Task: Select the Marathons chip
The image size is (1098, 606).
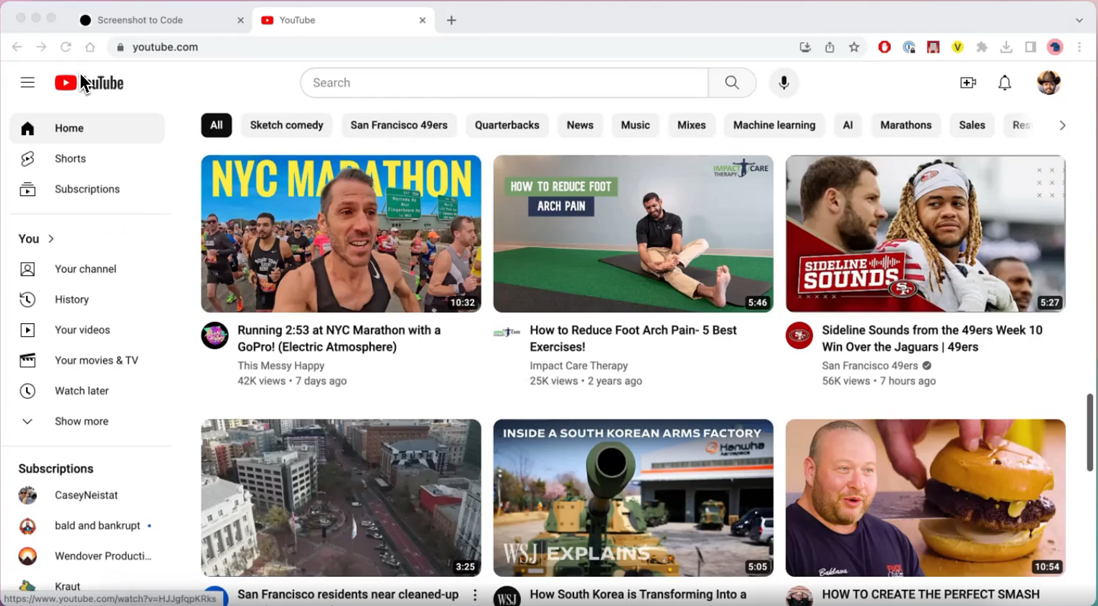Action: [905, 125]
